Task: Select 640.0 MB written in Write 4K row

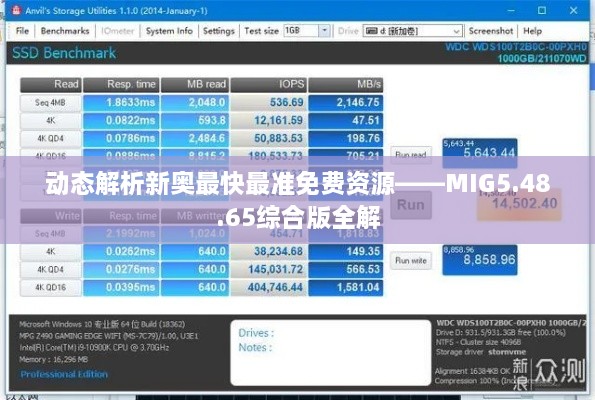Action: point(195,251)
